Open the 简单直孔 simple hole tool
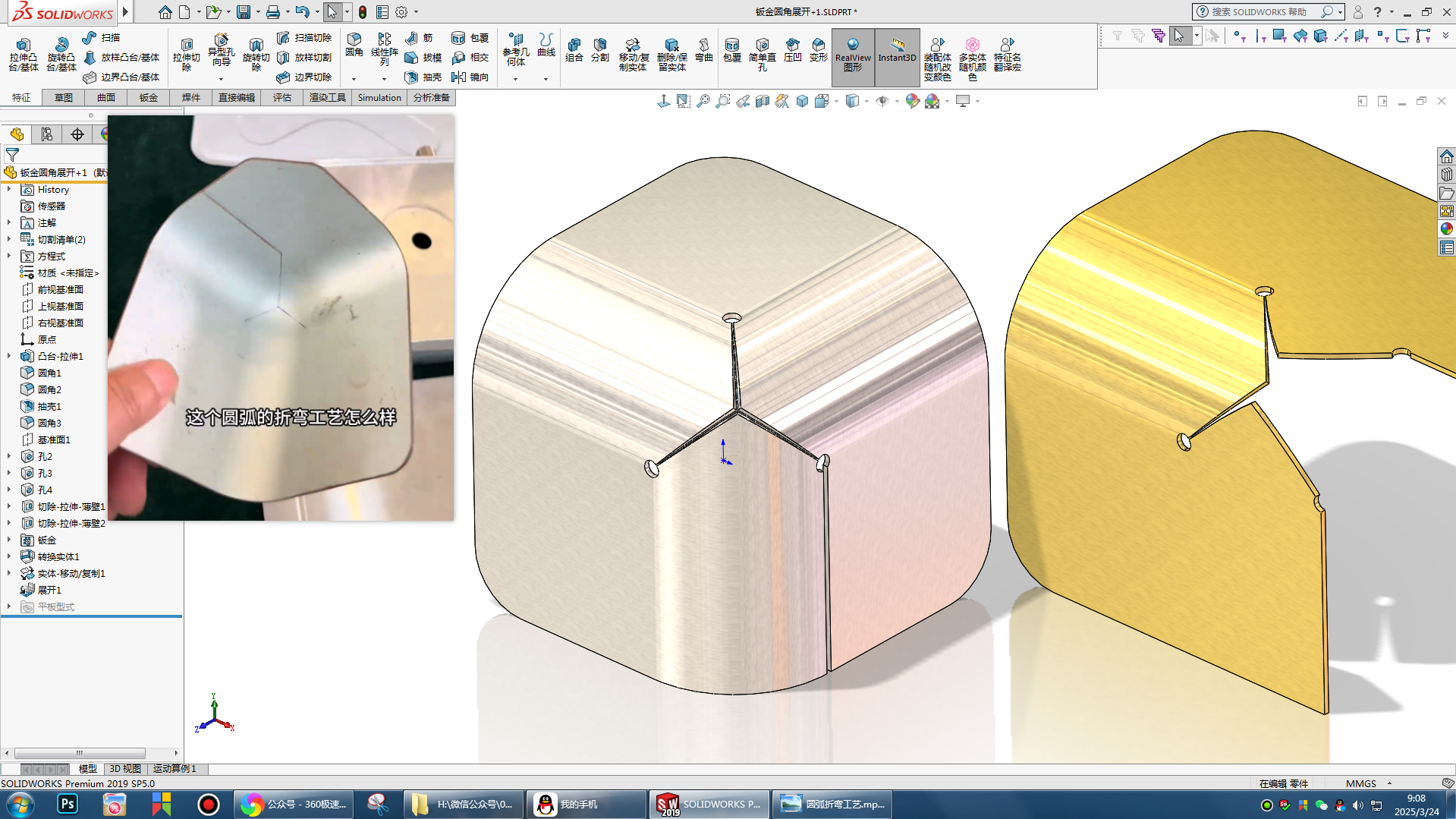Viewport: 1456px width, 819px height. (x=762, y=54)
